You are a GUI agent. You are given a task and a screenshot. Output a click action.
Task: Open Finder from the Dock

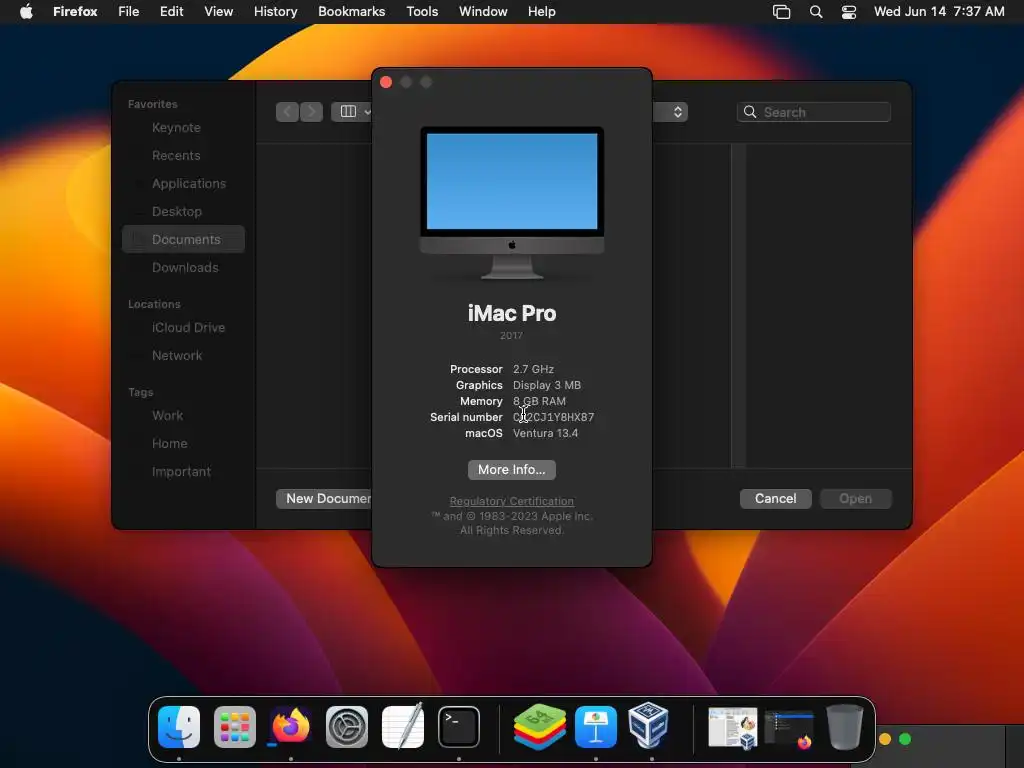[x=179, y=727]
